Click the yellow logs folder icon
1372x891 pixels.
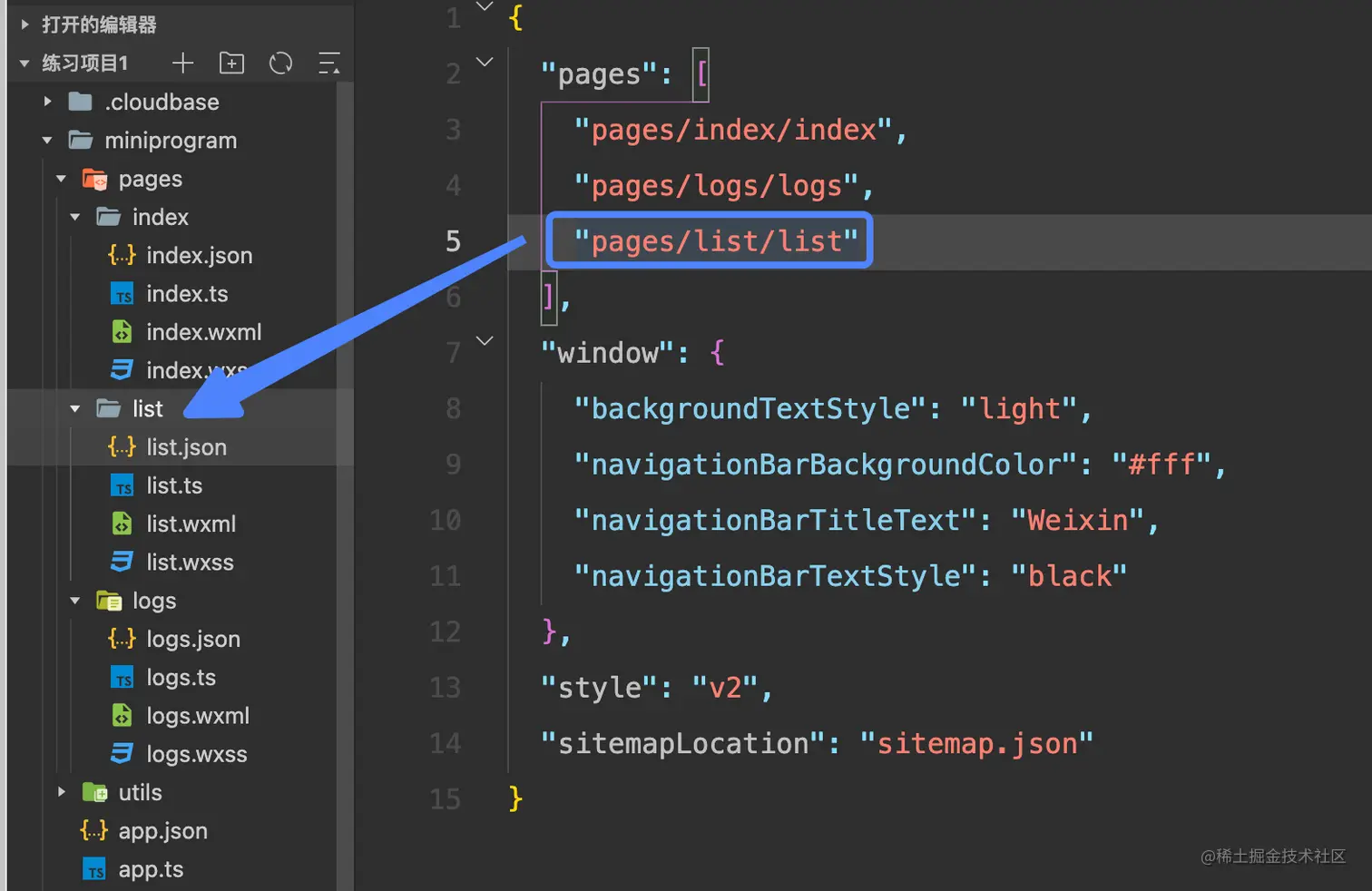109,601
